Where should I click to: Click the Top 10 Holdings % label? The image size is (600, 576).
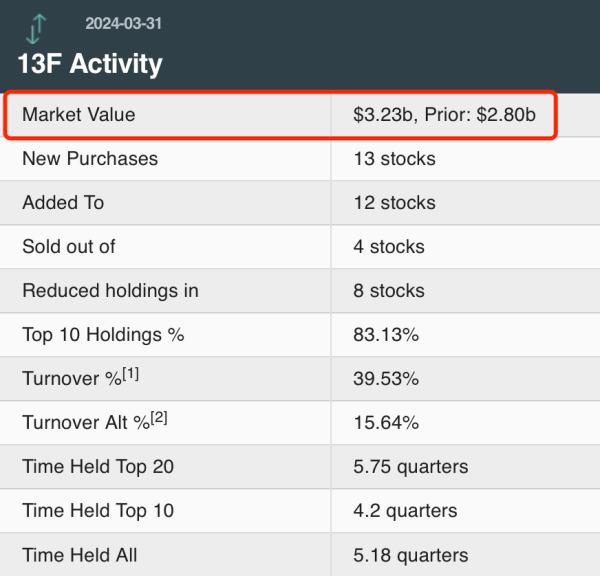pos(103,335)
